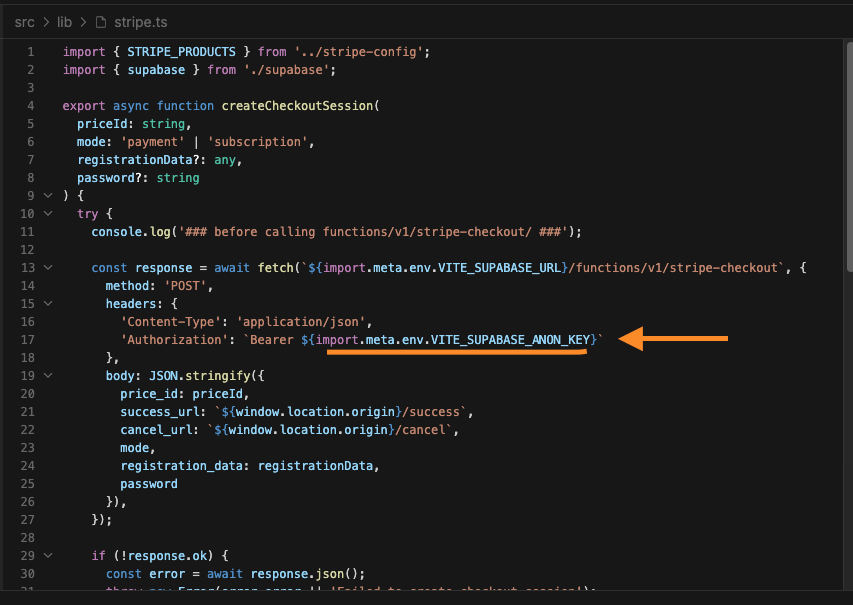Viewport: 853px width, 605px height.
Task: Collapse the fetch call at line 13
Action: click(48, 267)
